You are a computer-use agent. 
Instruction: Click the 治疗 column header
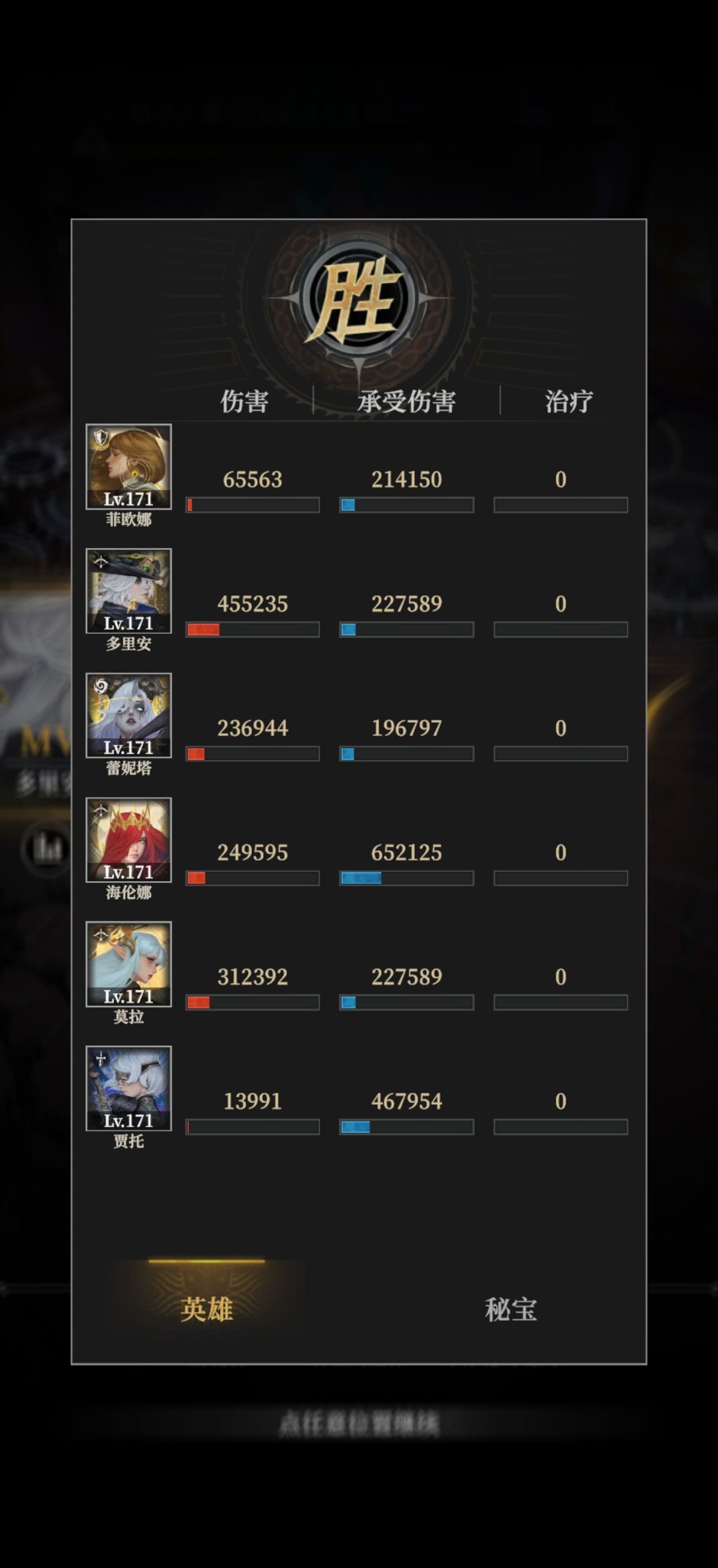click(568, 401)
